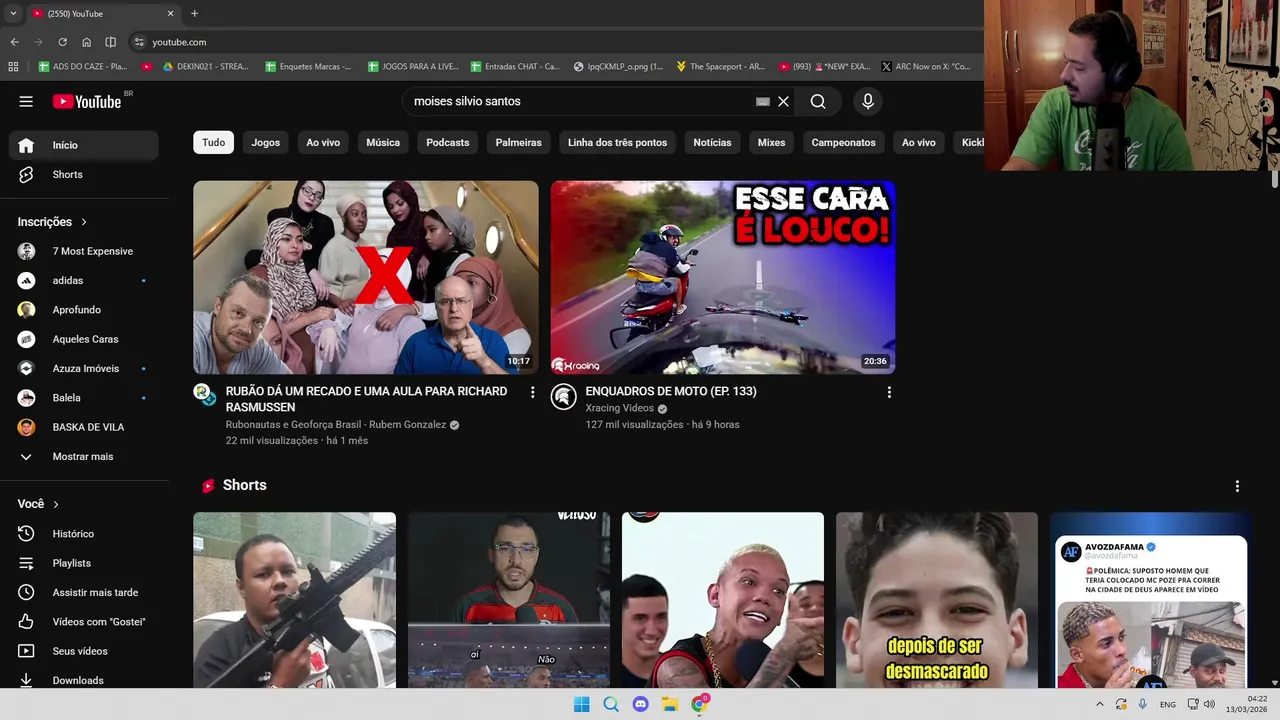Open the AVOZDAFAMA short
The height and width of the screenshot is (720, 1280).
click(1151, 600)
